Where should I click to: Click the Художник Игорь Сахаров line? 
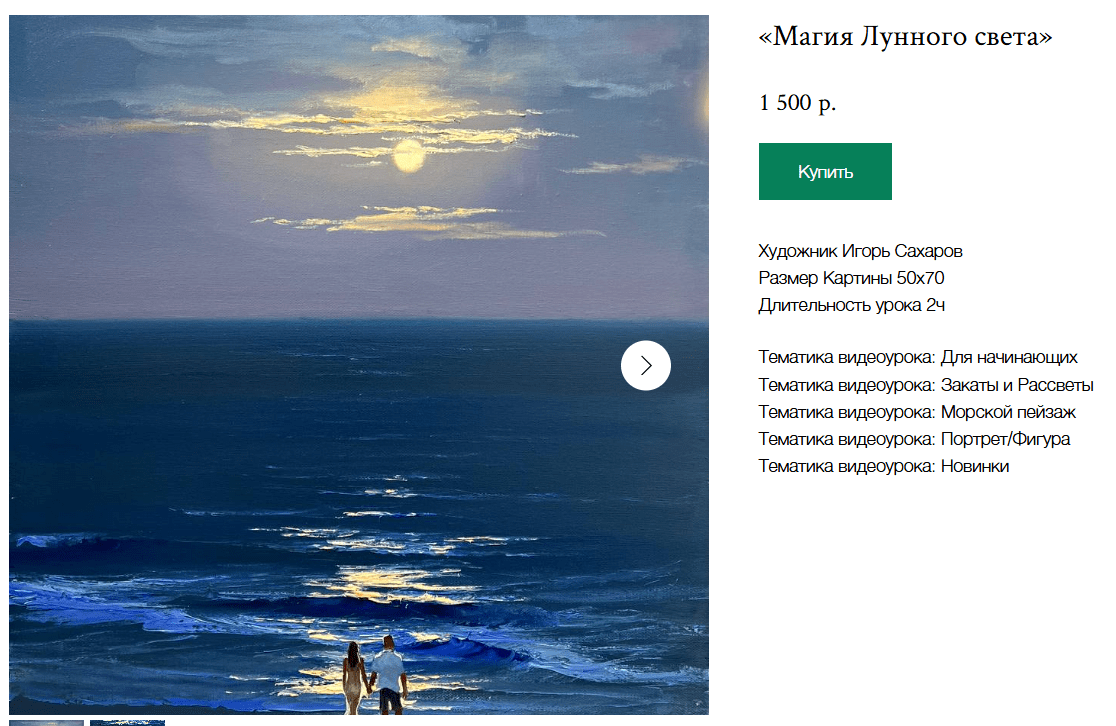click(860, 251)
